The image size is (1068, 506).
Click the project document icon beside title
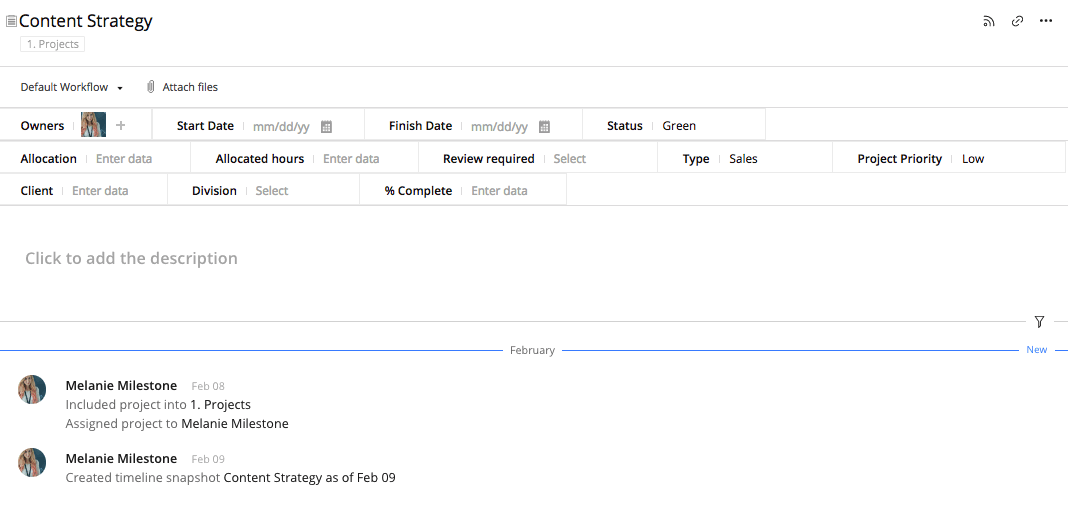tap(11, 21)
